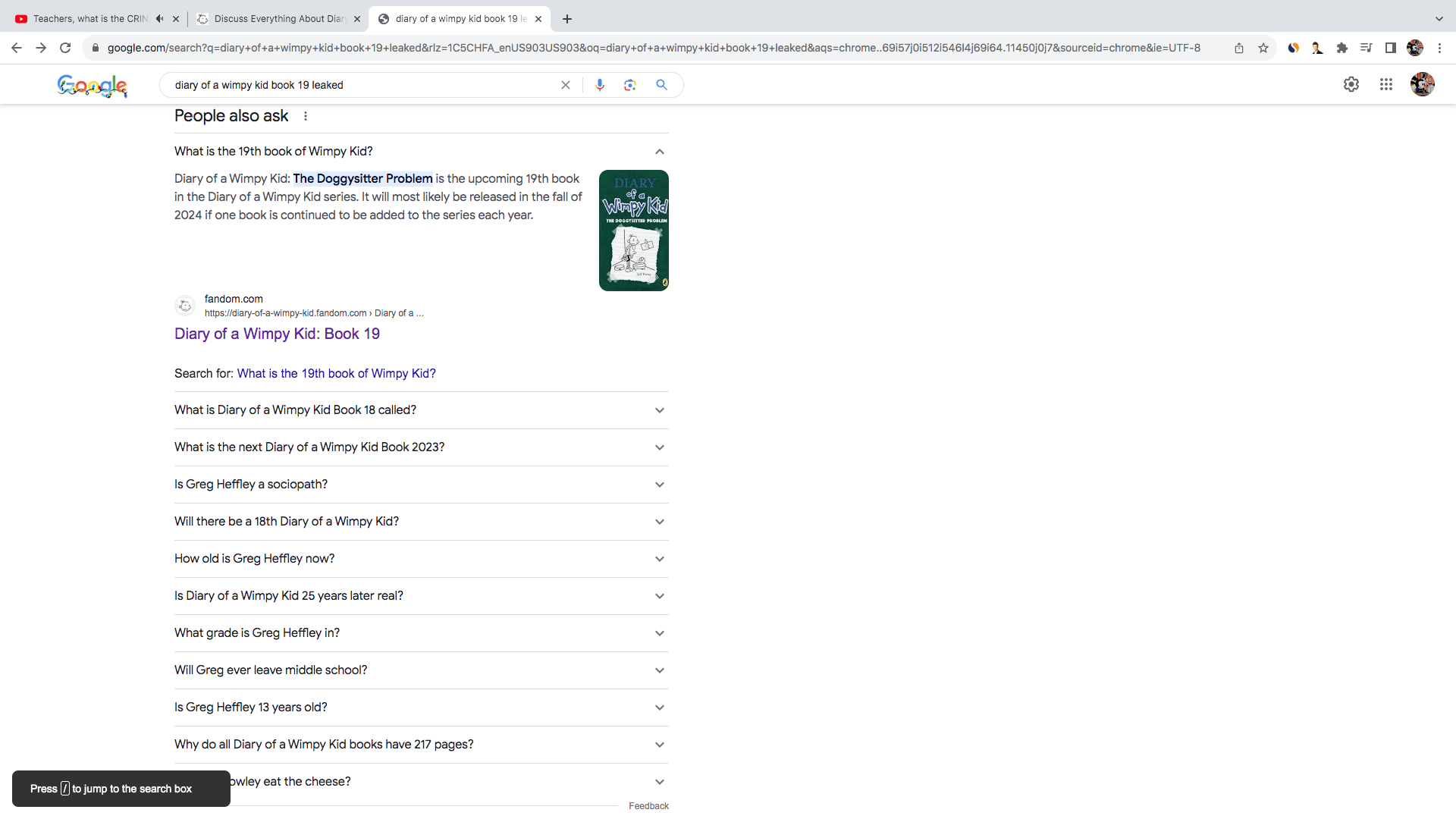Close the diary of a wimpy kid search tab
This screenshot has width=1456, height=819.
pyautogui.click(x=538, y=19)
